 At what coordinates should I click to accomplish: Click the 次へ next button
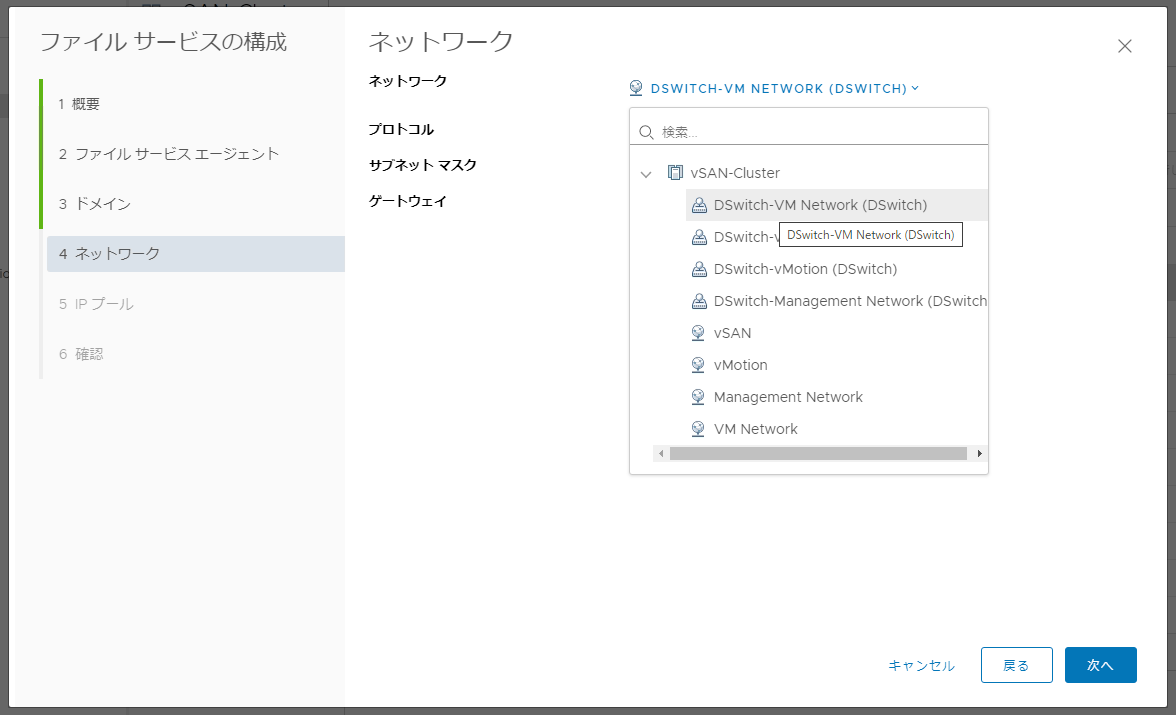tap(1100, 665)
